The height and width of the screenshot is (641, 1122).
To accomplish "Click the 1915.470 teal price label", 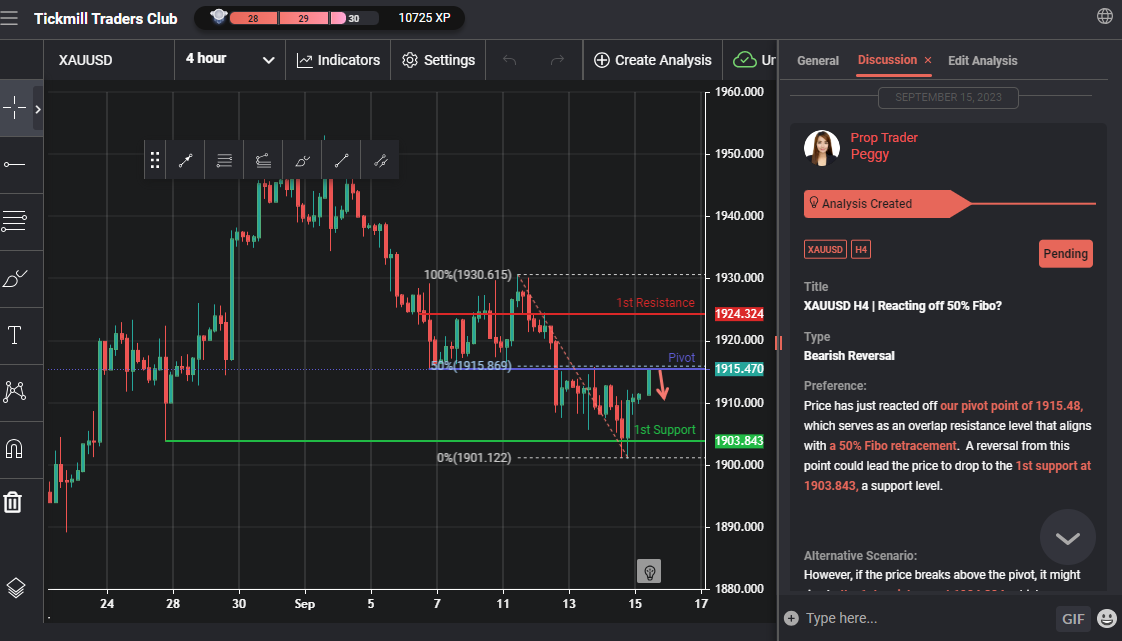I will 739,369.
